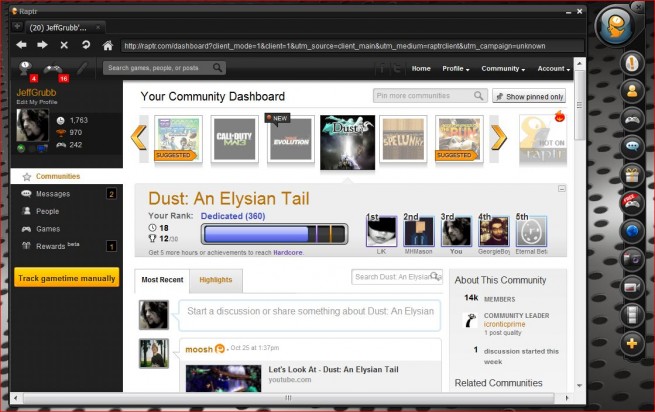
Task: Click the Raptr mascot logo orb
Action: 616,26
